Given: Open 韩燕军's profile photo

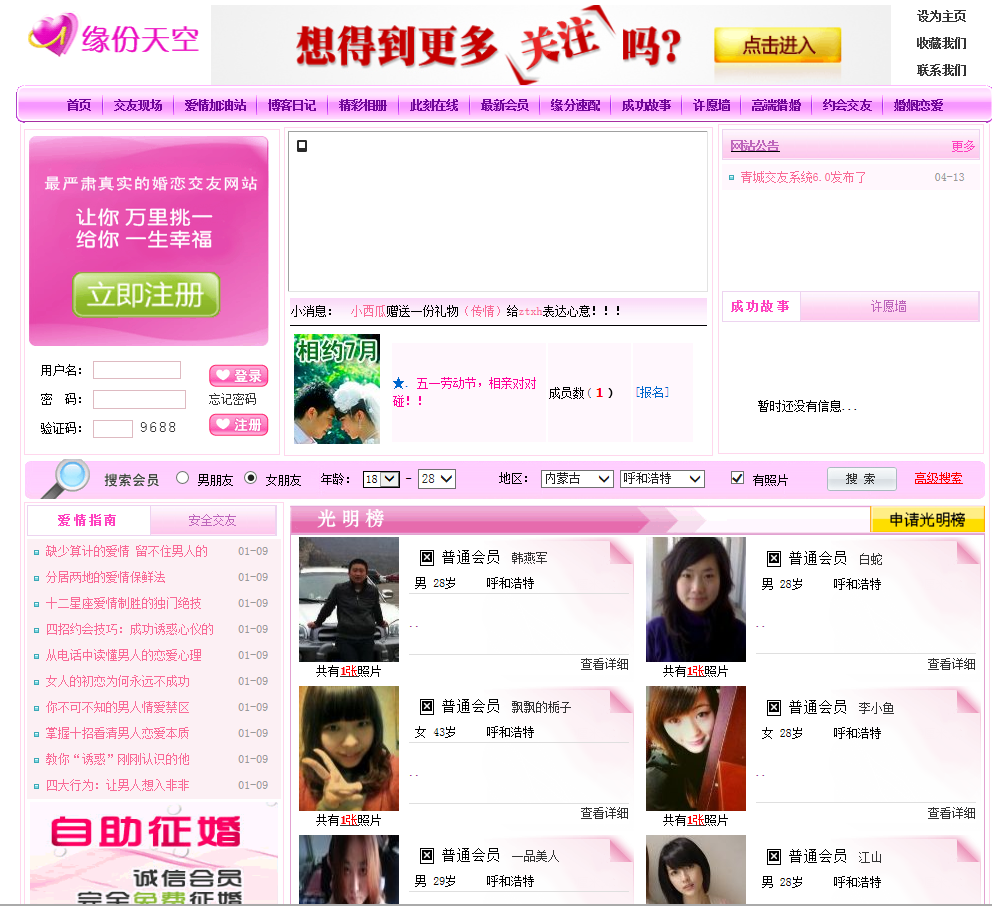Looking at the screenshot, I should click(x=349, y=599).
